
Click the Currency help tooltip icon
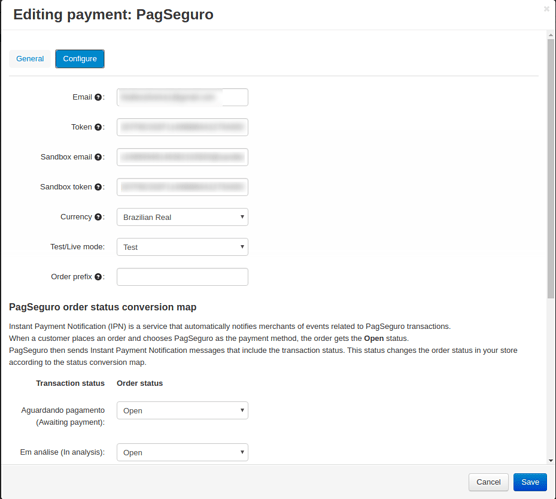tap(98, 217)
